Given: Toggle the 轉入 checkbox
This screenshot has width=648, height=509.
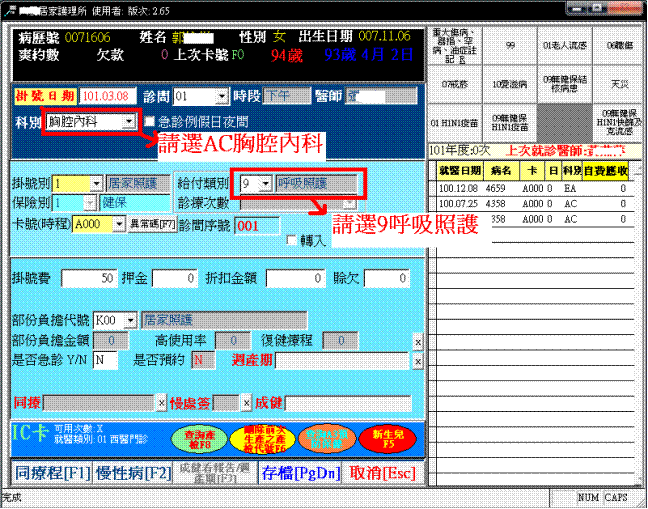Looking at the screenshot, I should [x=291, y=241].
